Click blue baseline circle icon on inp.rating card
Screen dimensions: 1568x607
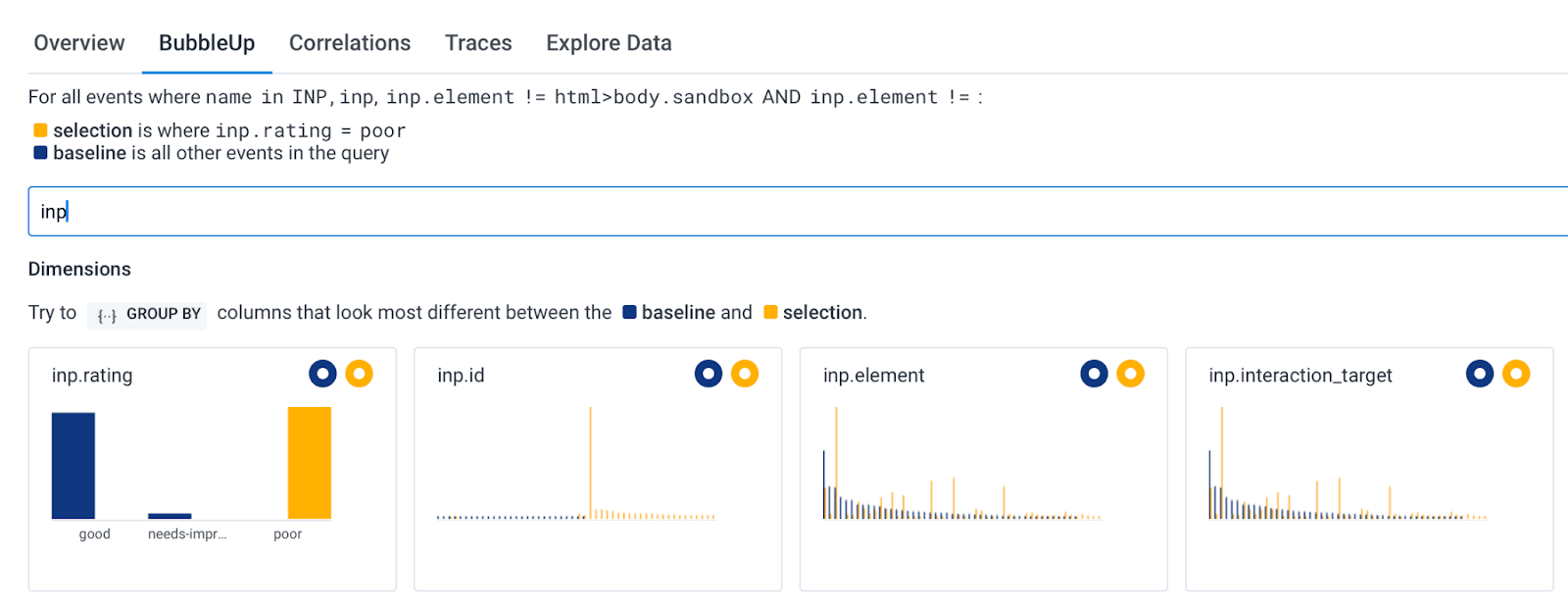(x=322, y=374)
